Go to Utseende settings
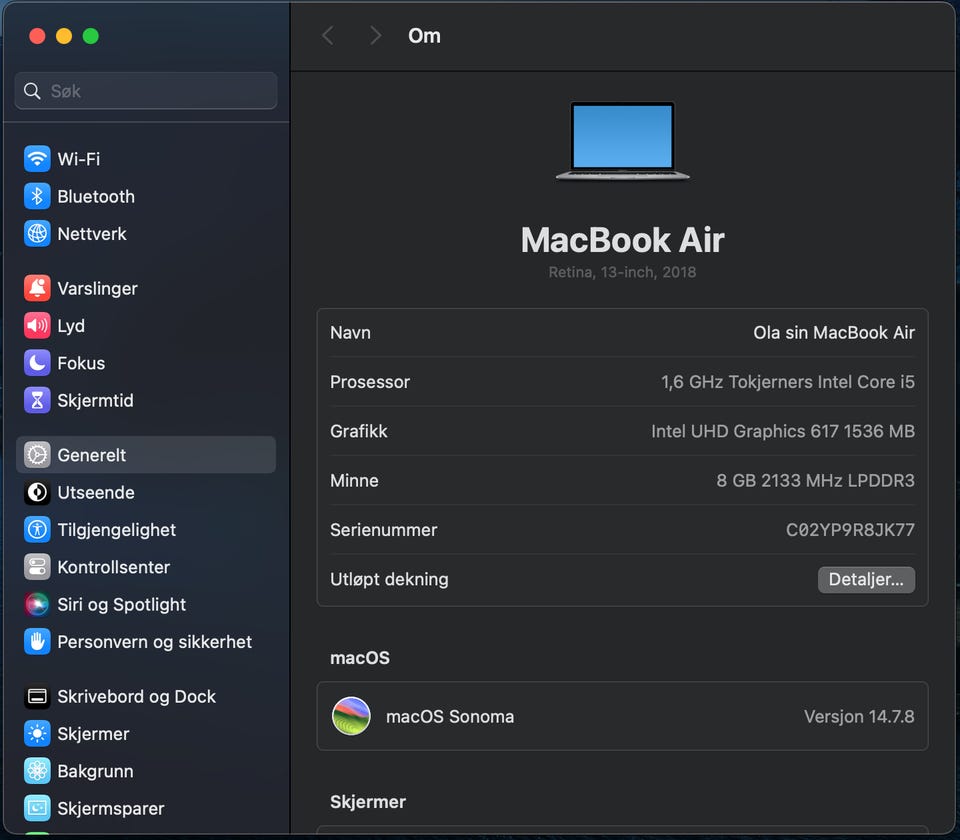 point(95,492)
